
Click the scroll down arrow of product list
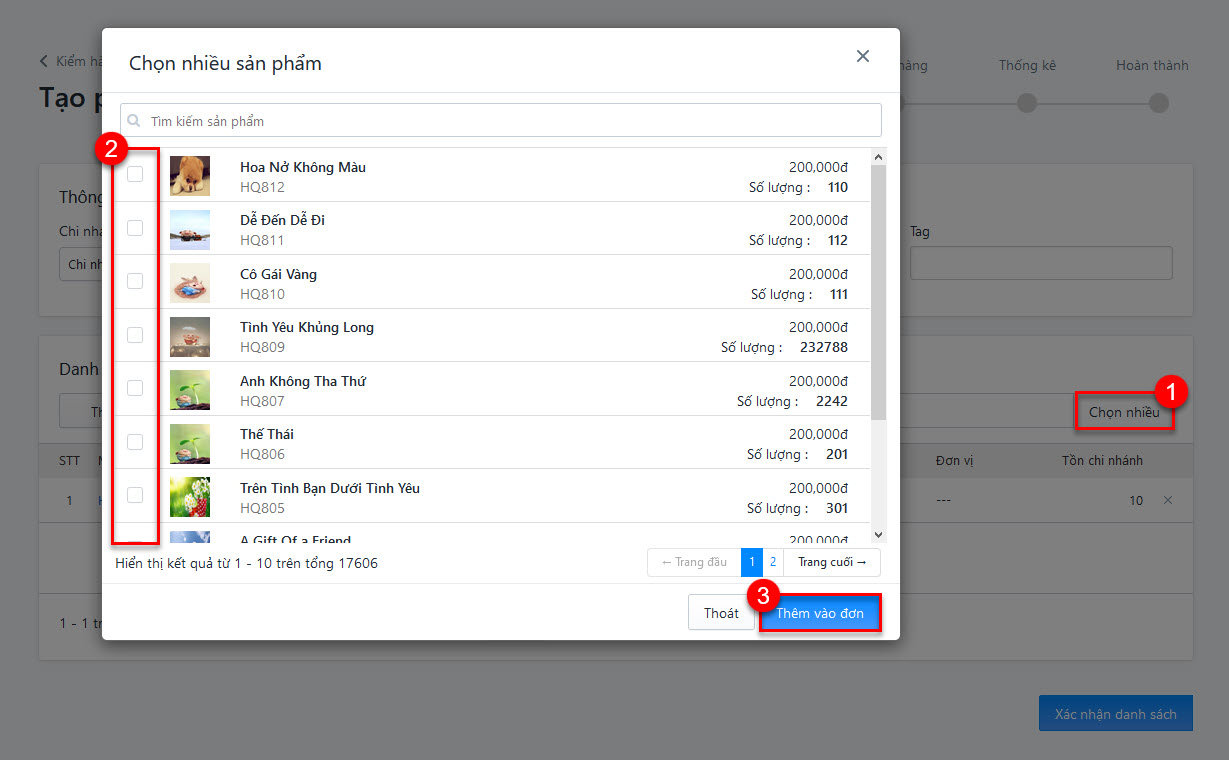point(878,536)
